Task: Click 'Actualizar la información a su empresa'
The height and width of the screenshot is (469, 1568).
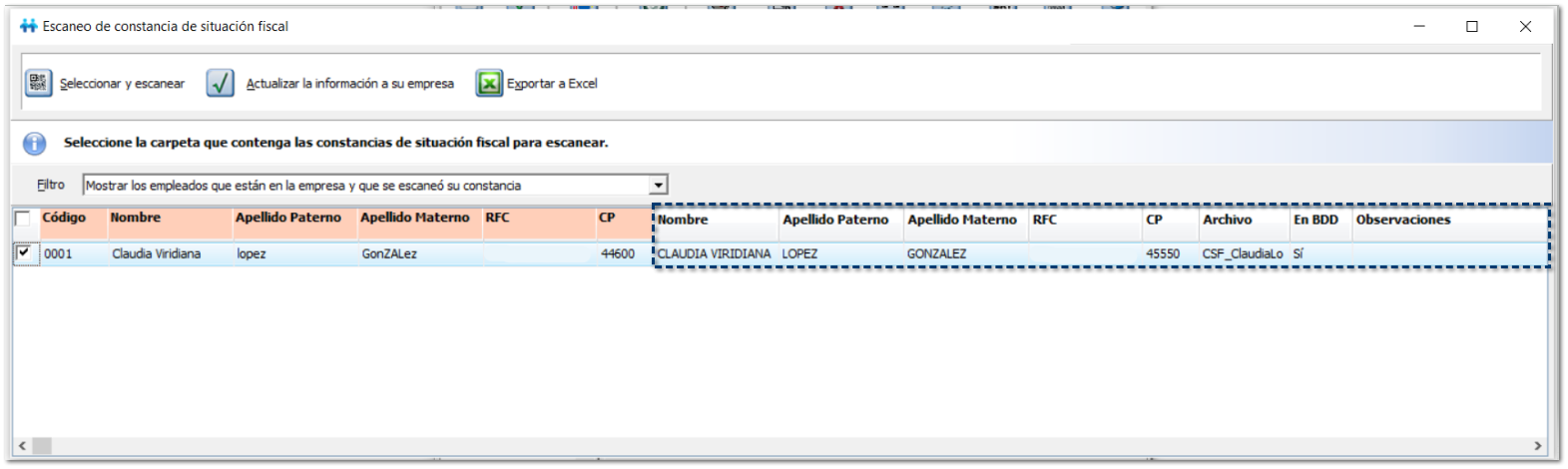Action: (349, 84)
